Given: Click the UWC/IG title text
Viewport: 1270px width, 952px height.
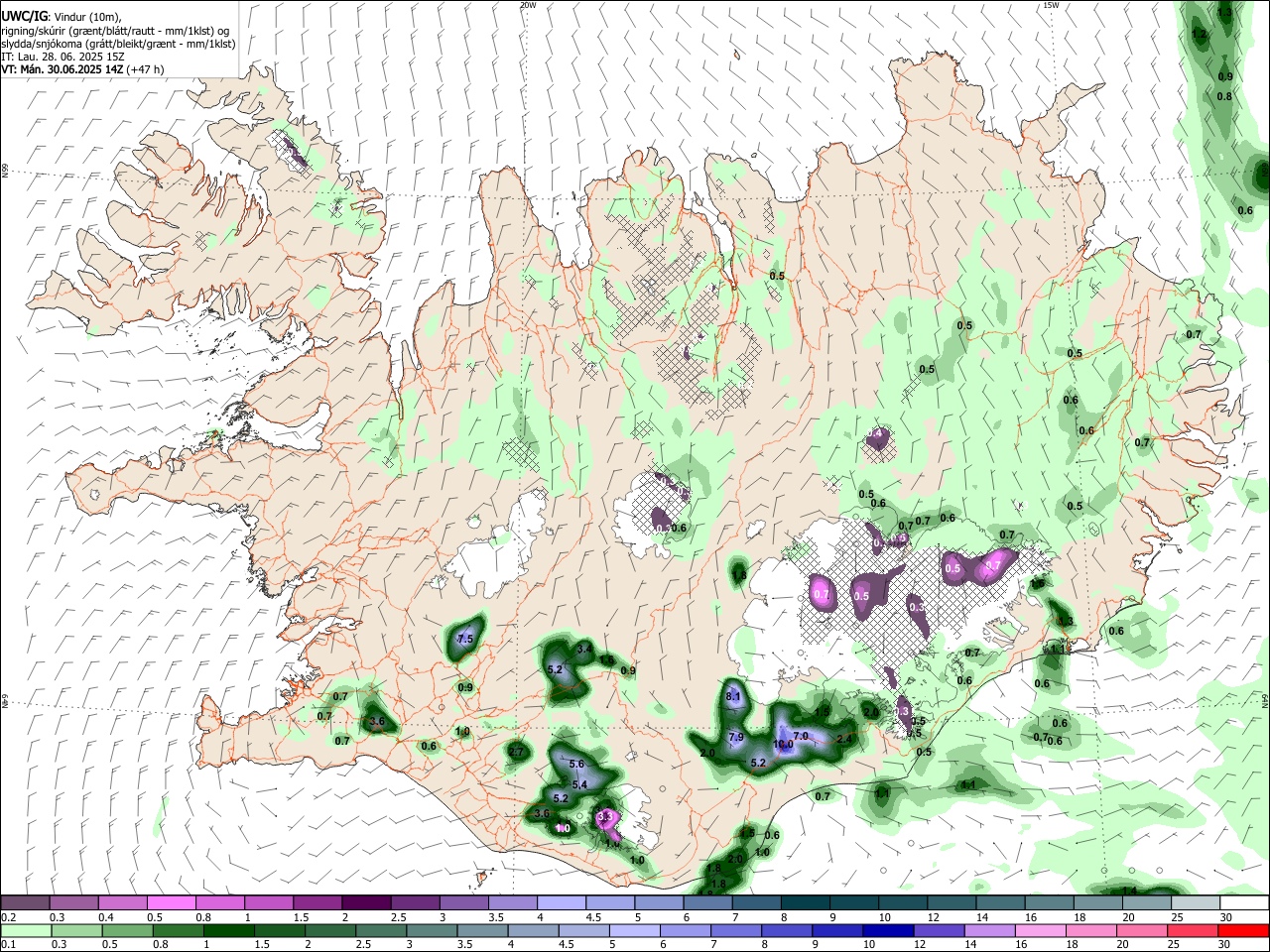Looking at the screenshot, I should pyautogui.click(x=23, y=16).
